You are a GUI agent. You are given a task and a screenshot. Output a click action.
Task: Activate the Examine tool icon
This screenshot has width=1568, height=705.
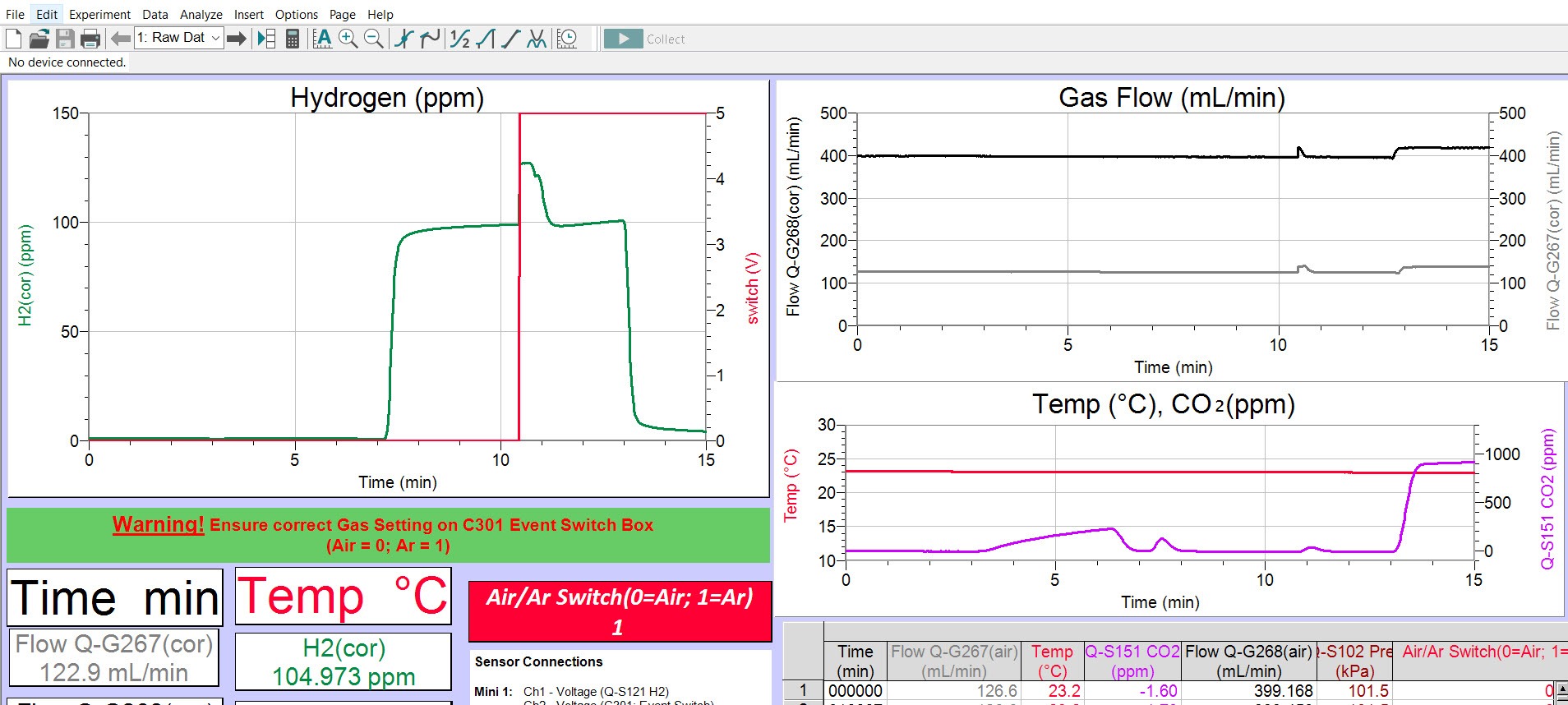coord(404,39)
